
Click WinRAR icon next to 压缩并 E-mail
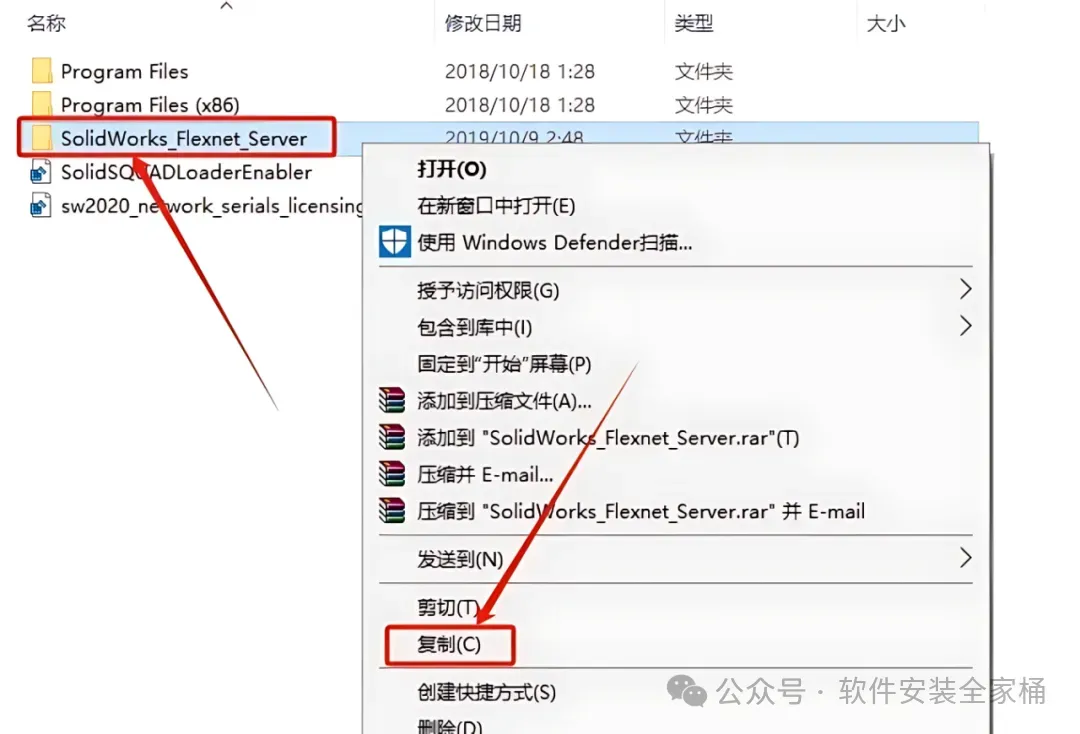(x=392, y=474)
